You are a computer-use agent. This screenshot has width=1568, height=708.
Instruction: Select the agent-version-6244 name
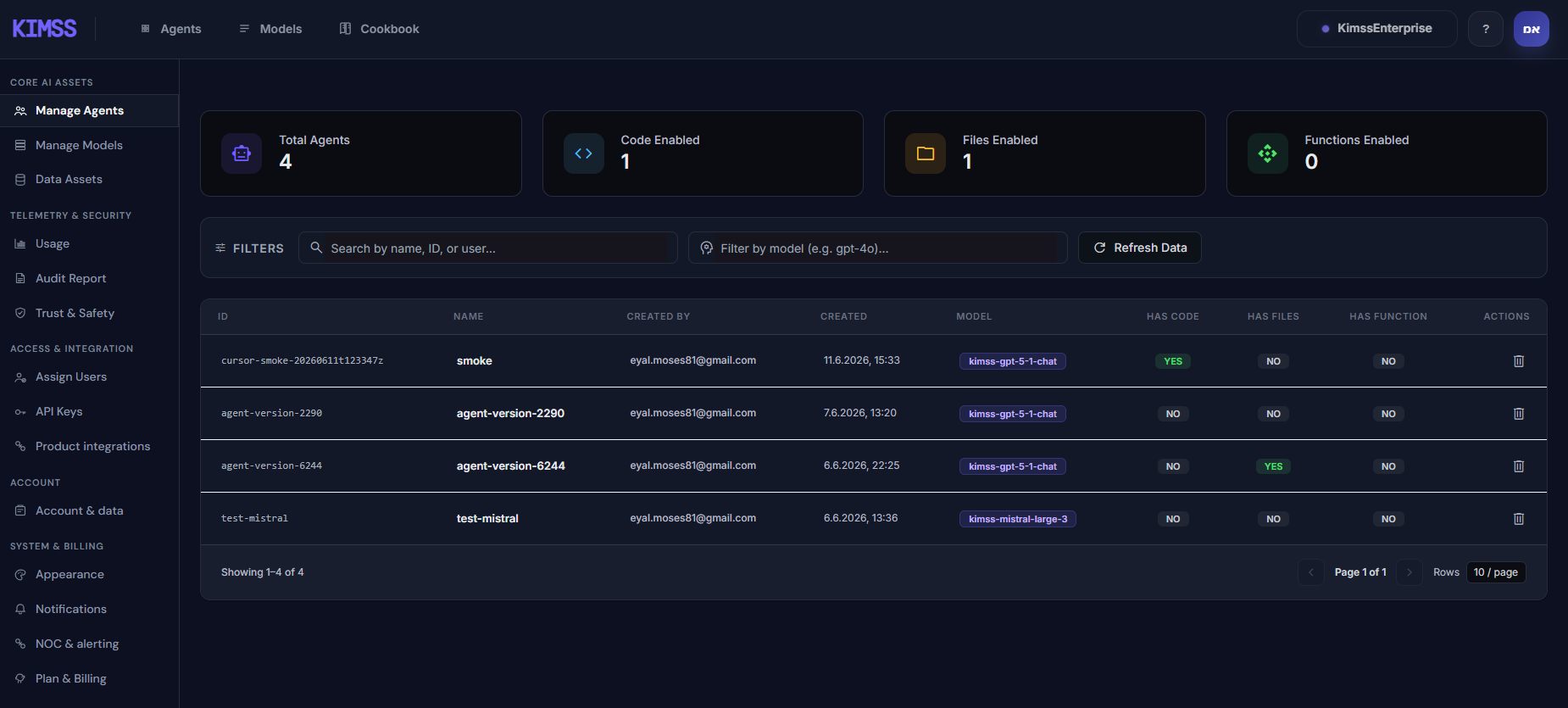tap(510, 466)
